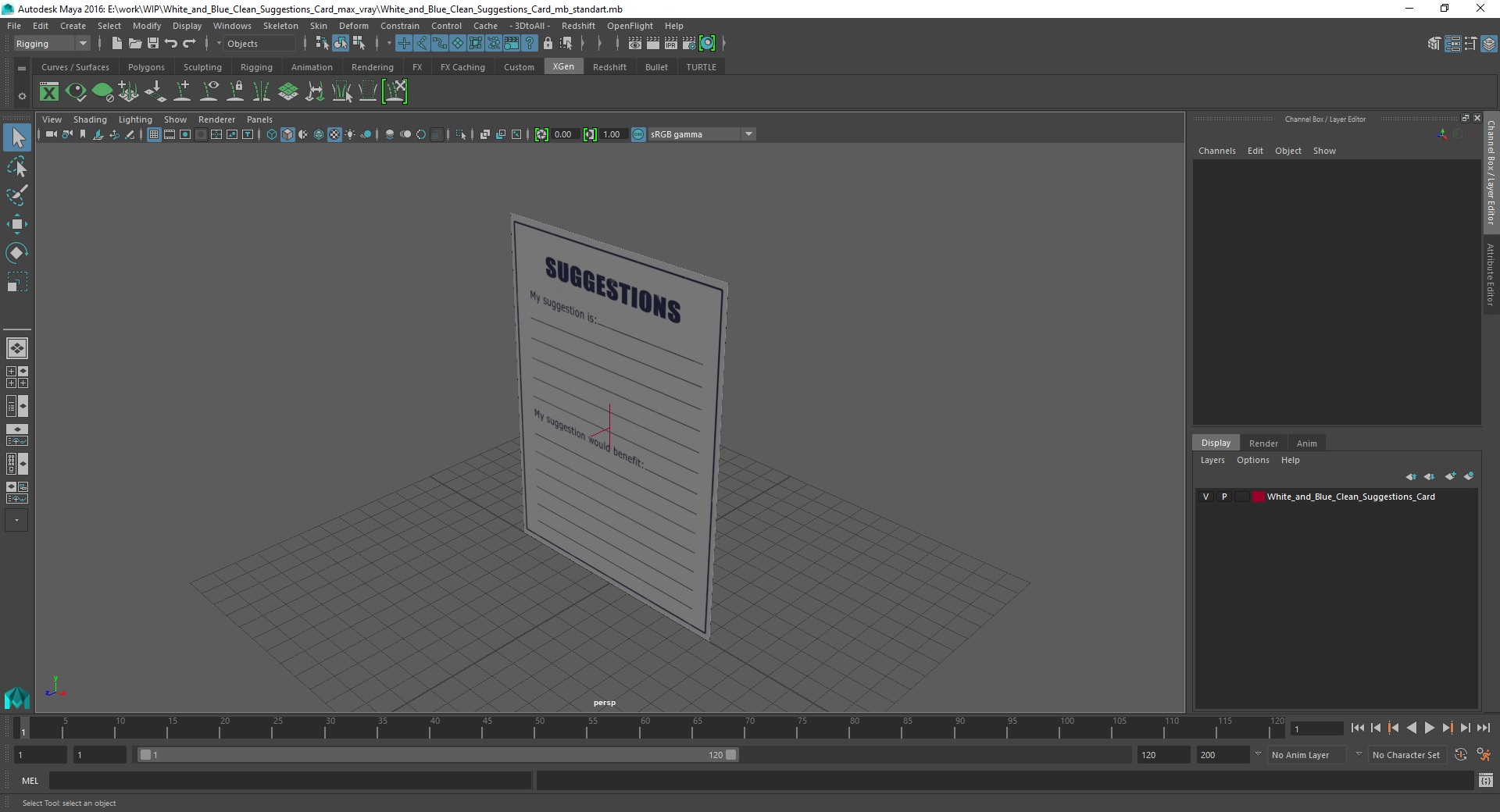The height and width of the screenshot is (812, 1500).
Task: Step back one frame
Action: [x=1376, y=728]
